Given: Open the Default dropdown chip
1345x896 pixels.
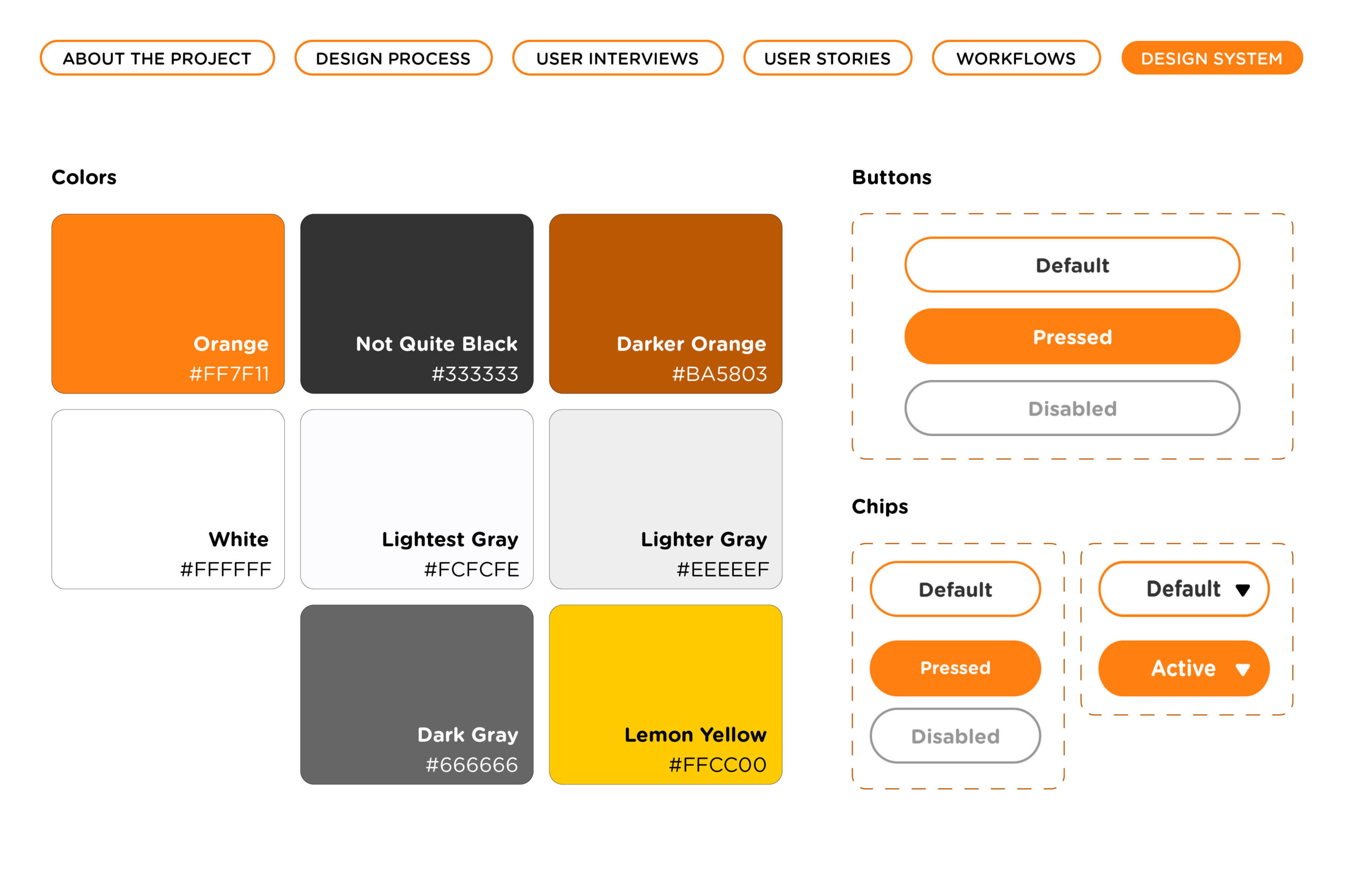Looking at the screenshot, I should click(1183, 589).
